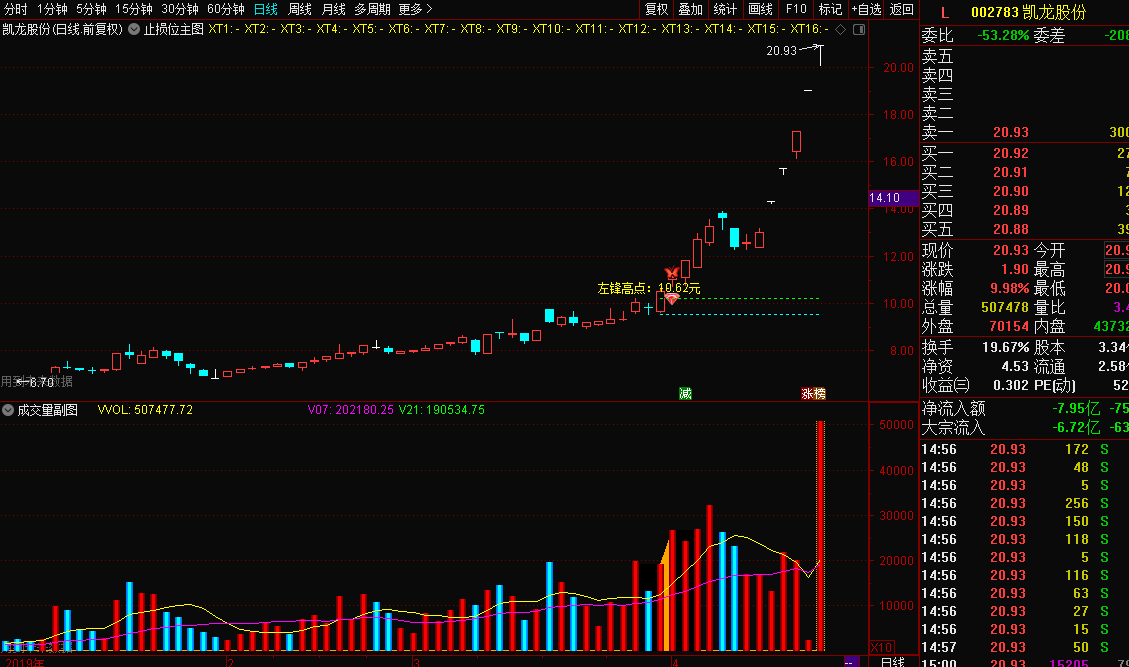Click the green 减 marker
Screen dimensions: 1129x667
685,393
